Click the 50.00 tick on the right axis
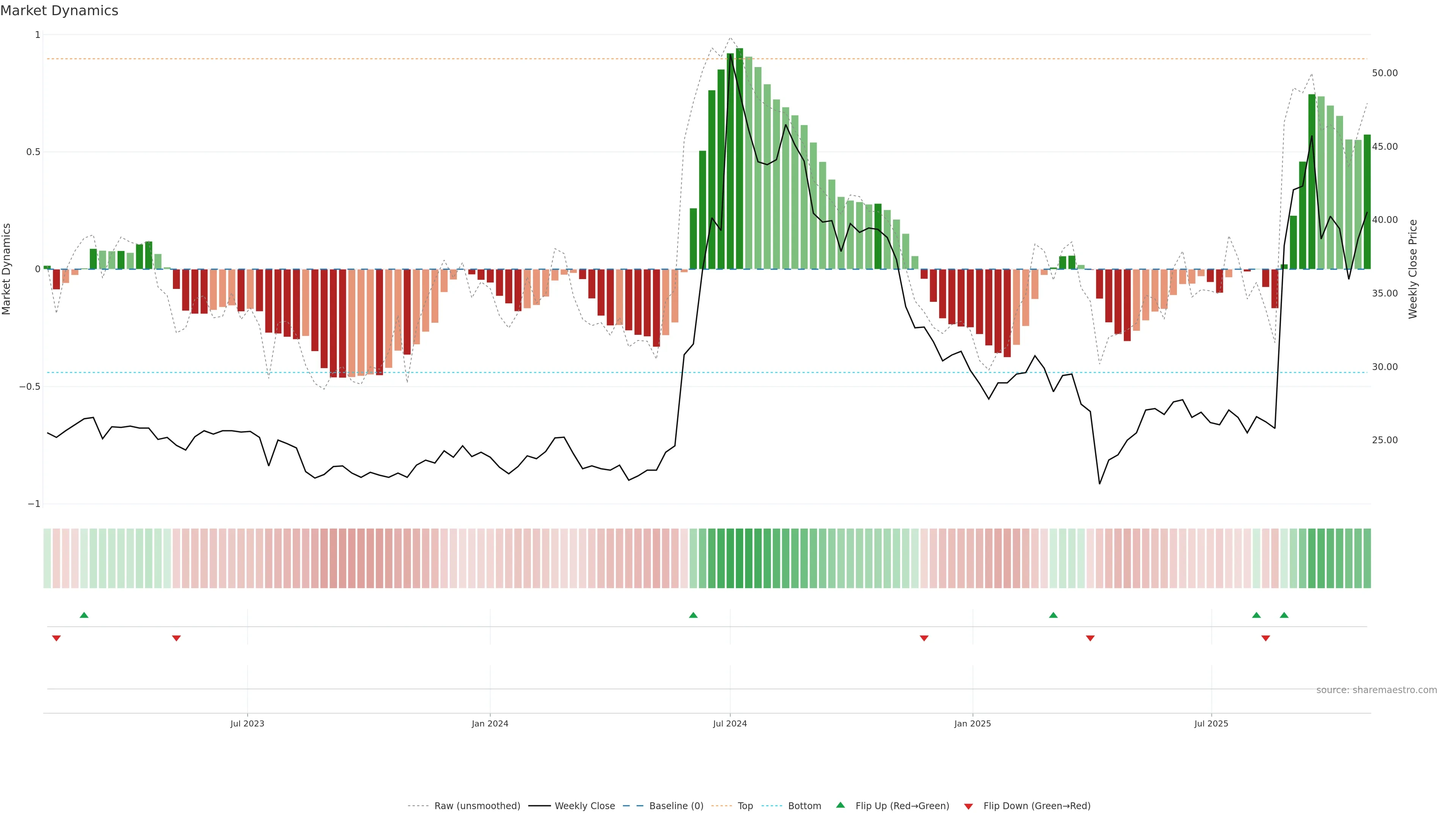Image resolution: width=1456 pixels, height=819 pixels. point(1384,73)
